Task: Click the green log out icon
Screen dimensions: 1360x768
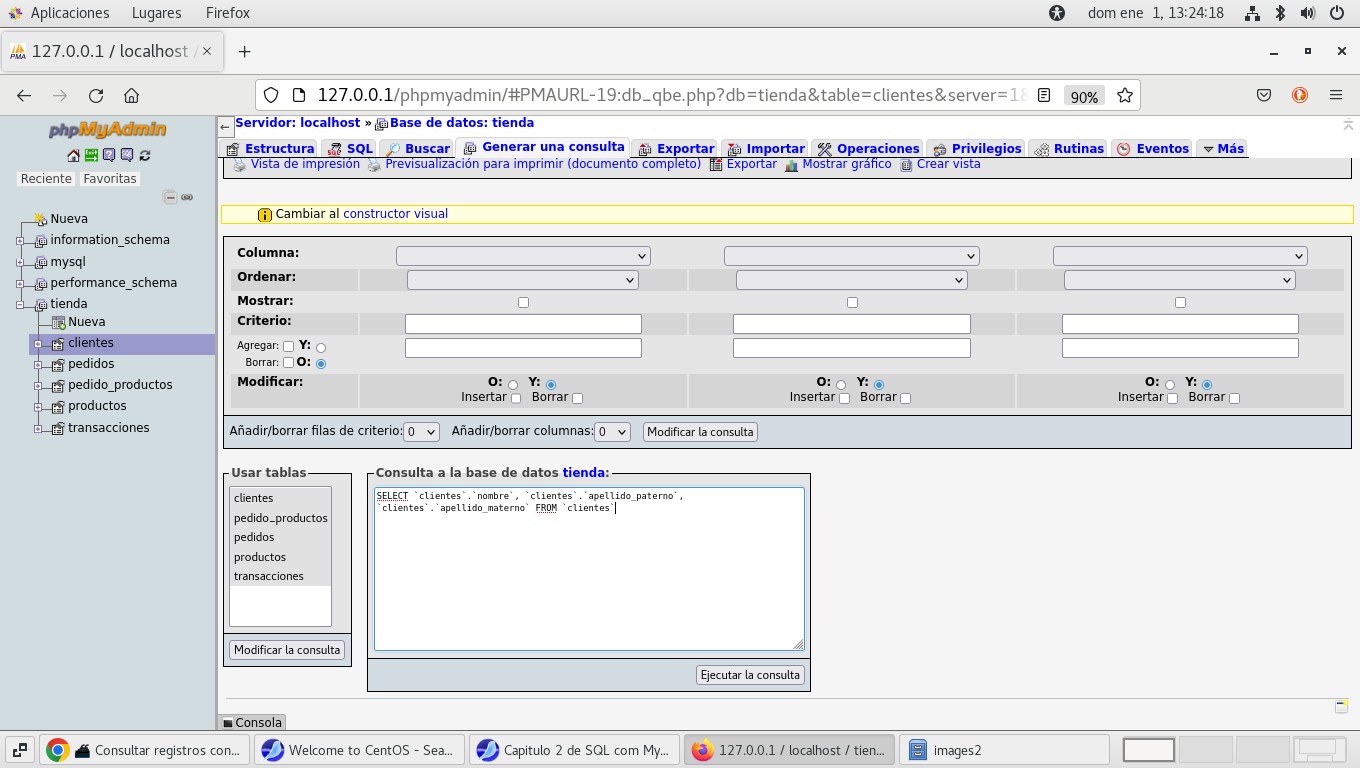Action: coord(91,155)
